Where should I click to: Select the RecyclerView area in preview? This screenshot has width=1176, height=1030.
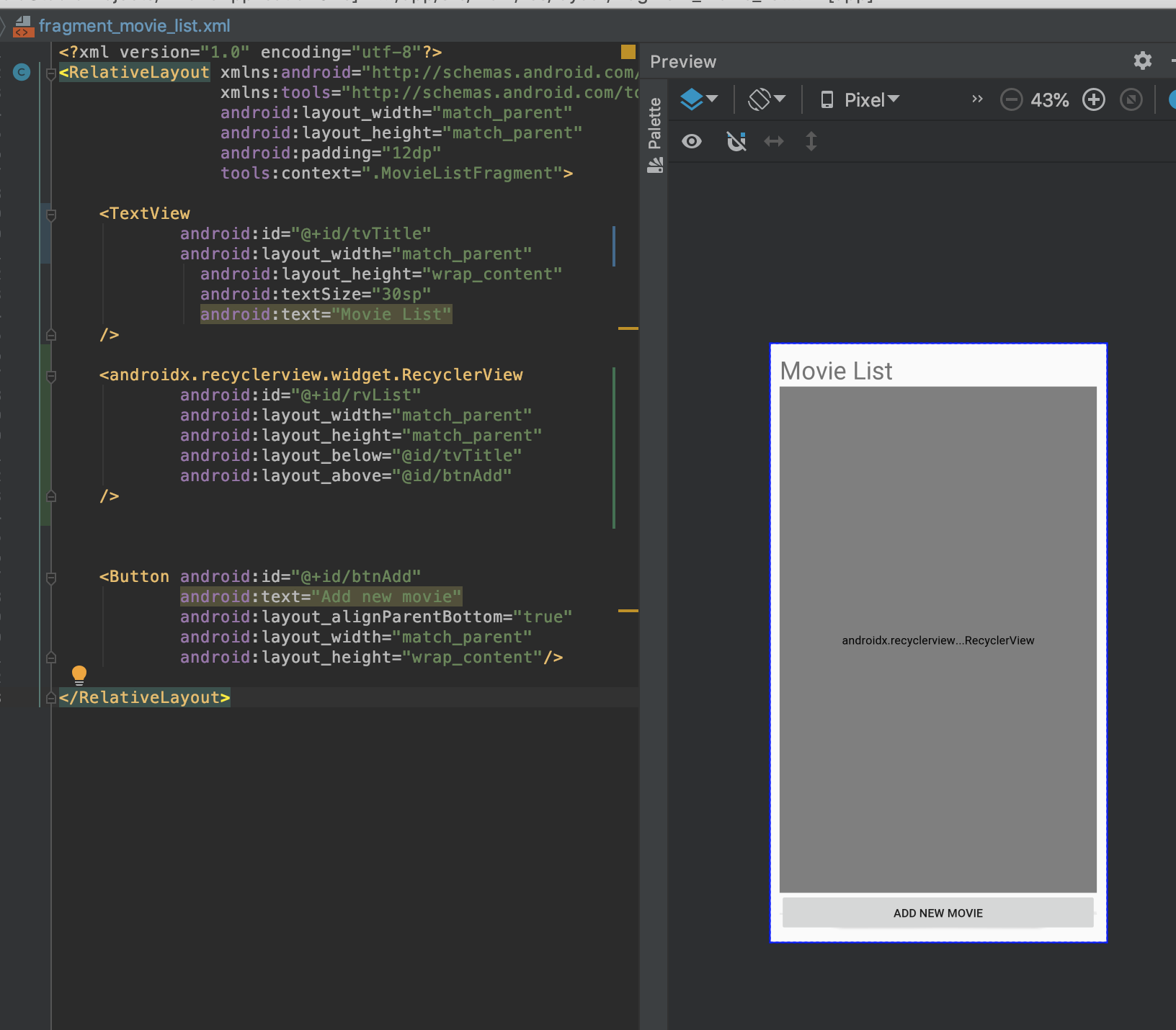[x=937, y=640]
